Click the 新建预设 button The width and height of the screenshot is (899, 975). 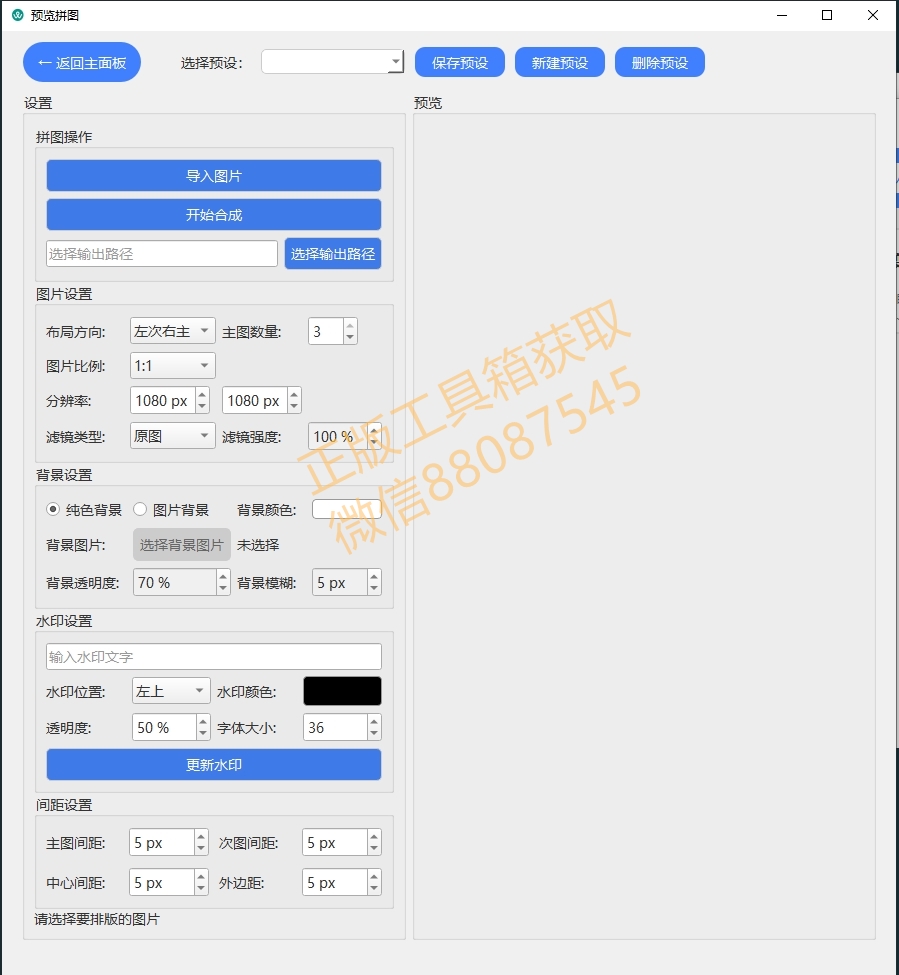(560, 62)
